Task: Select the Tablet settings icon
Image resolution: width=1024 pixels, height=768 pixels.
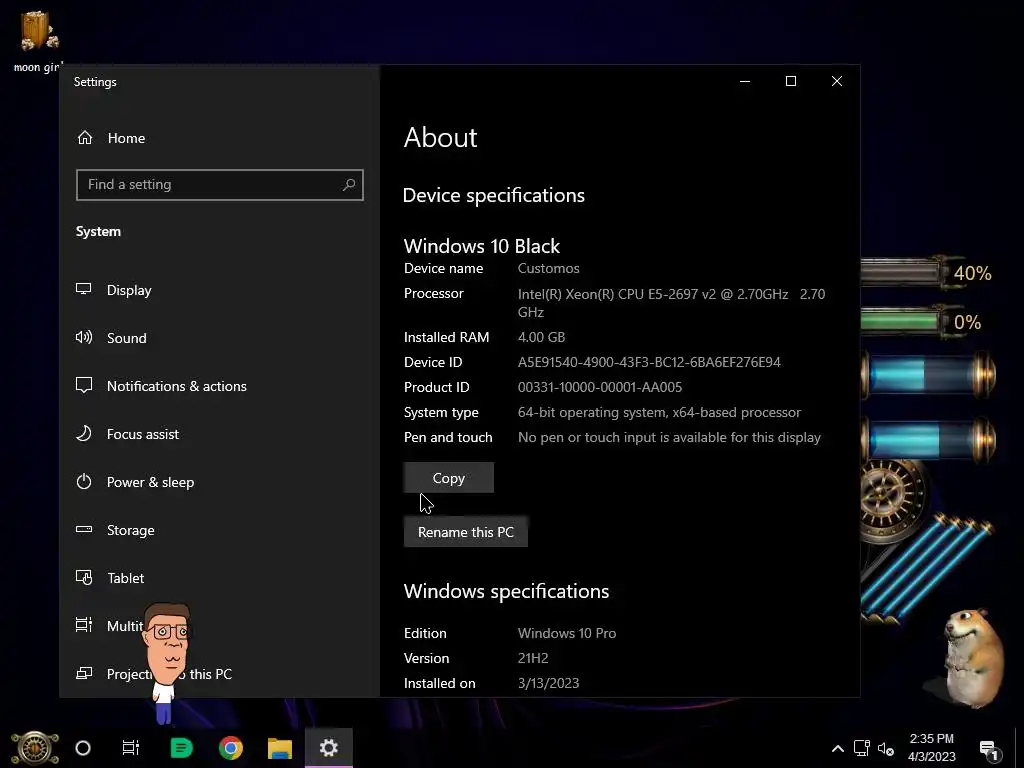Action: point(84,577)
